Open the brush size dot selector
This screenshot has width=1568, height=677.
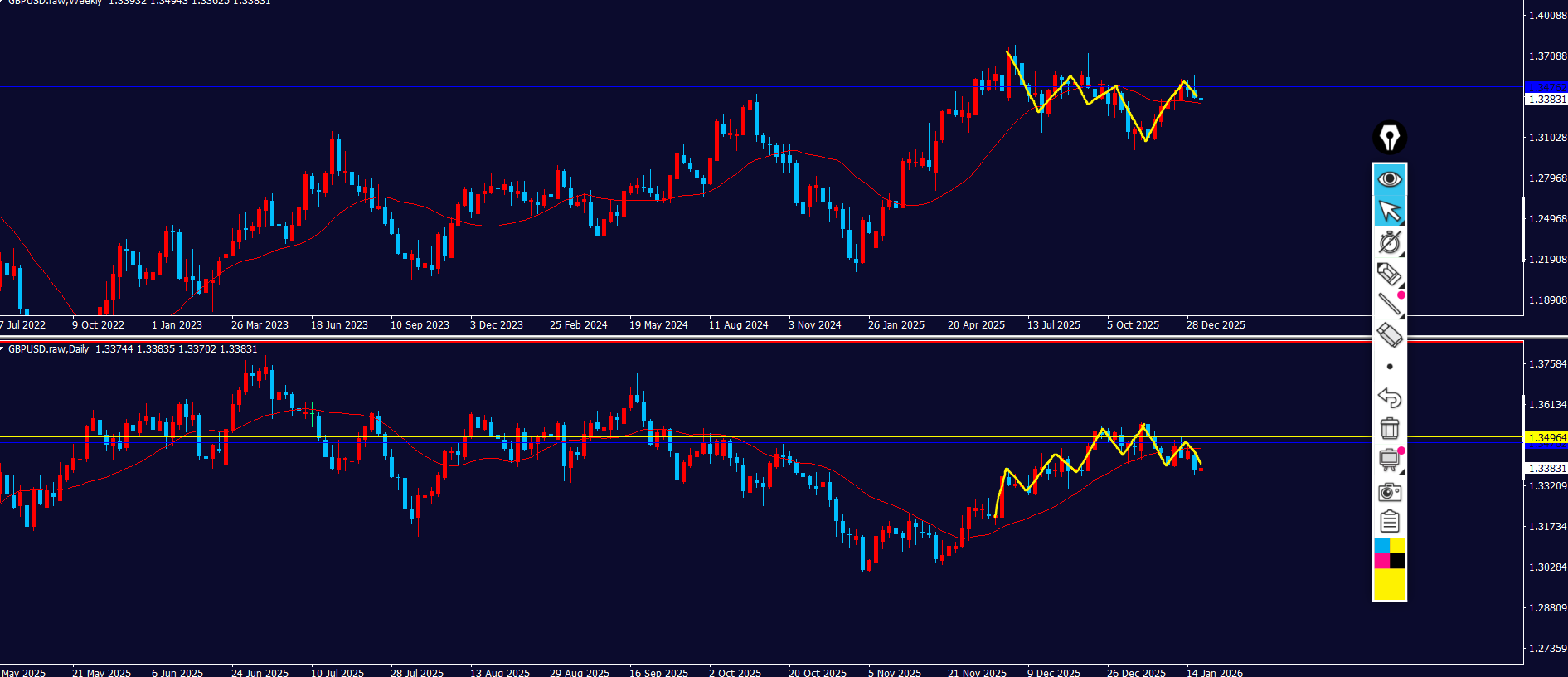[1390, 367]
